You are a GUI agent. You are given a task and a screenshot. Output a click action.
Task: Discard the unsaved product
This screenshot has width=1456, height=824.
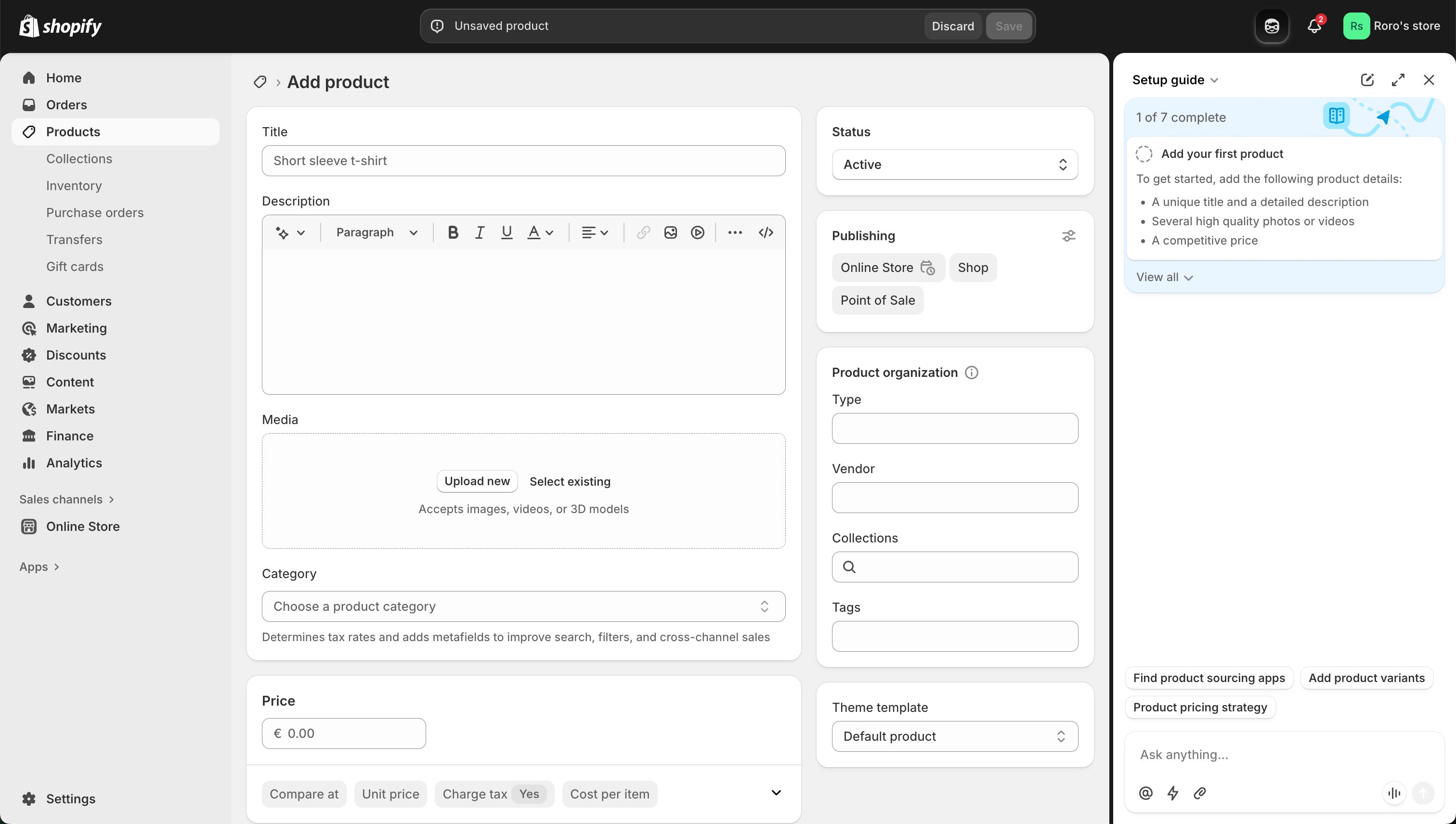pyautogui.click(x=953, y=26)
